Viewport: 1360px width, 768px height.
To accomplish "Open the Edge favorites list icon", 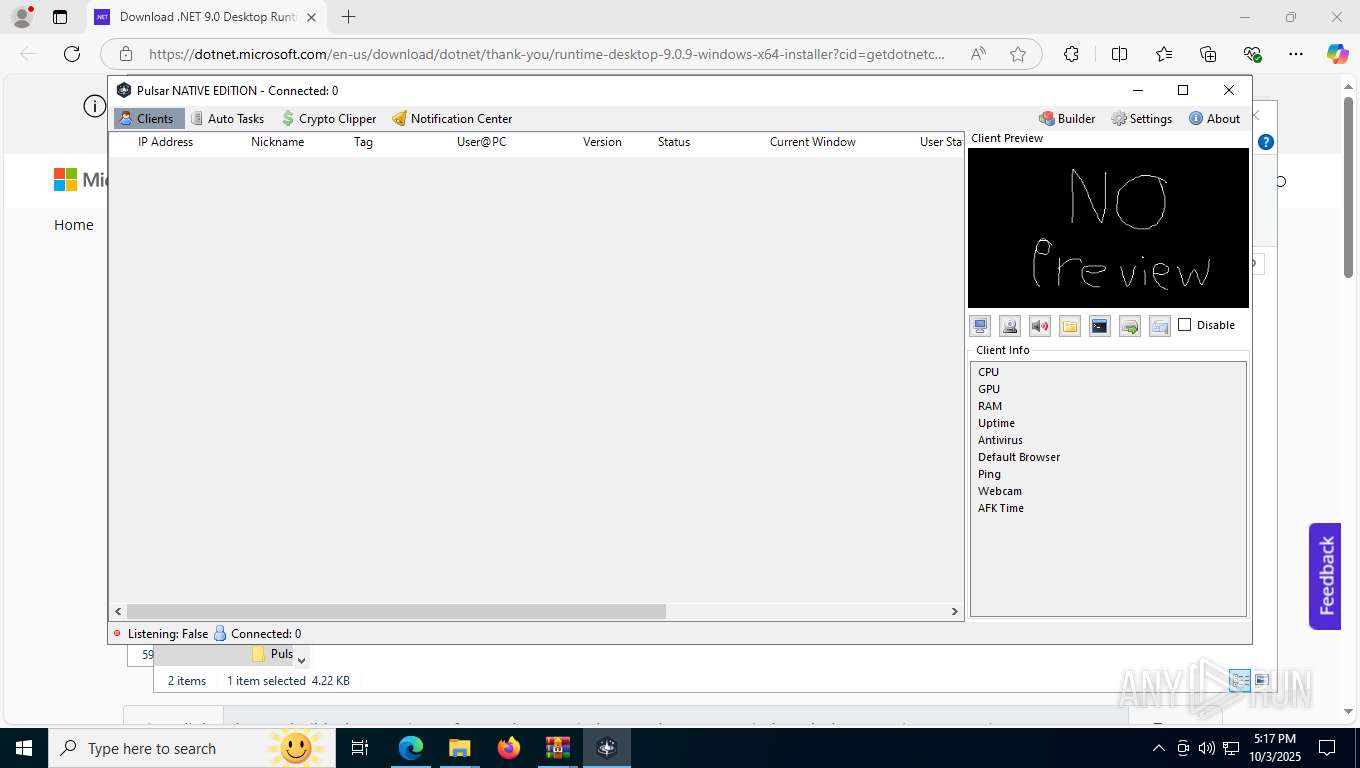I will 1164,54.
